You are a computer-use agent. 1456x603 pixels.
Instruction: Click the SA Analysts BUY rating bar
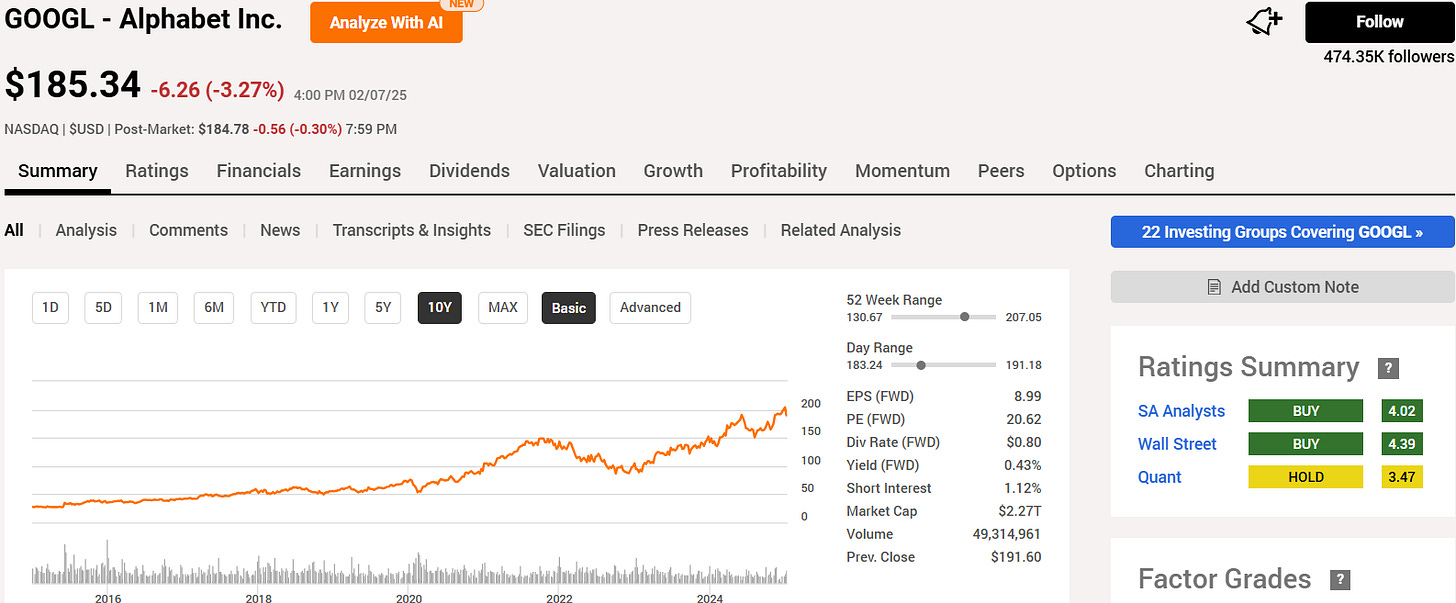pos(1305,411)
